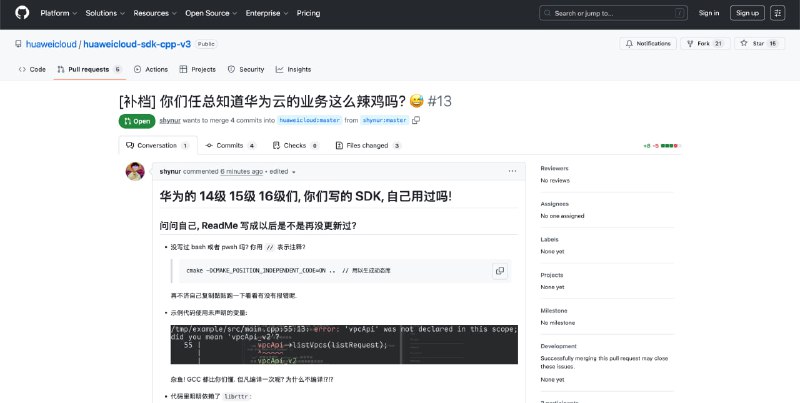Open the compiler error screenshot image

point(344,344)
